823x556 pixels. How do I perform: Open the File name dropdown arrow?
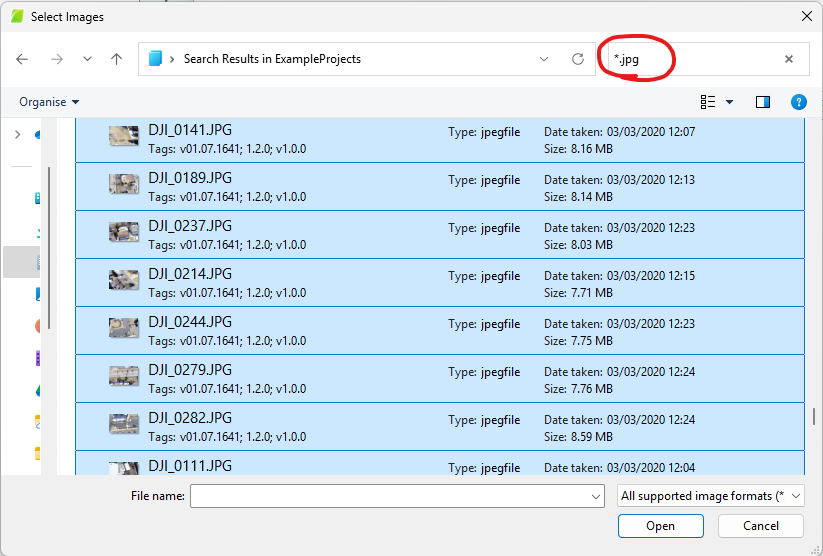[596, 497]
